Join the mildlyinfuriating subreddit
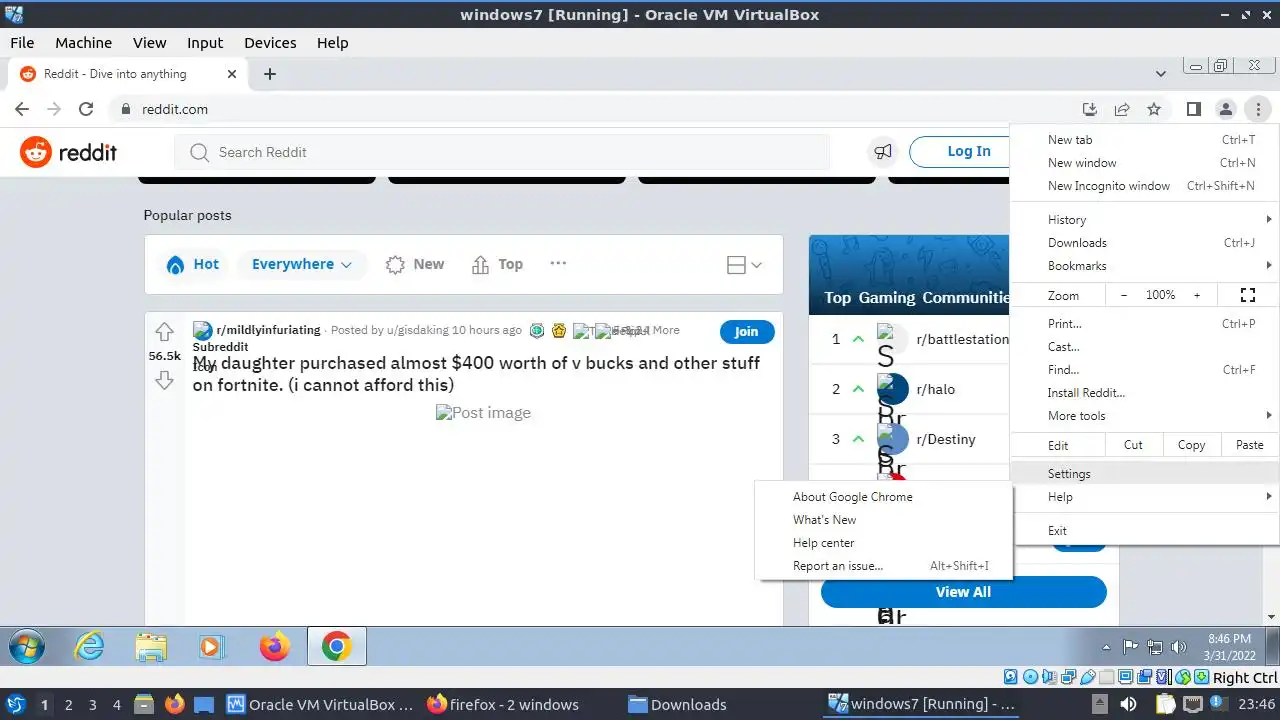 tap(746, 331)
